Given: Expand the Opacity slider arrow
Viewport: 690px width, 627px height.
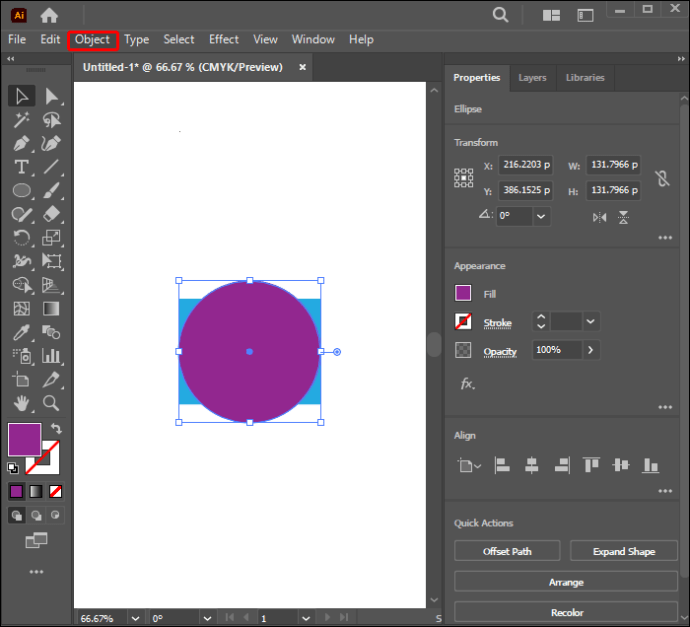Looking at the screenshot, I should coord(591,350).
